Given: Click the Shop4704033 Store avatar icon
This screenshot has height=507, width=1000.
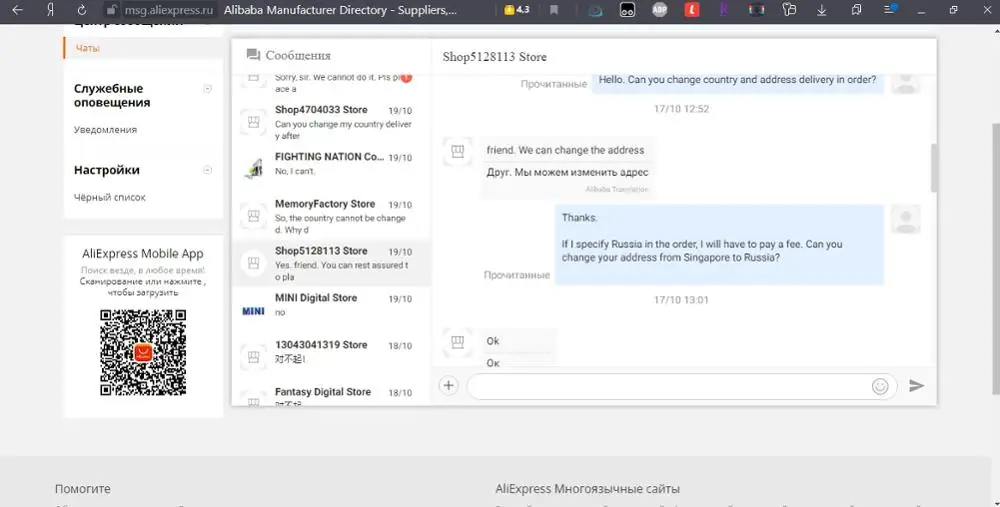Looking at the screenshot, I should 253,122.
